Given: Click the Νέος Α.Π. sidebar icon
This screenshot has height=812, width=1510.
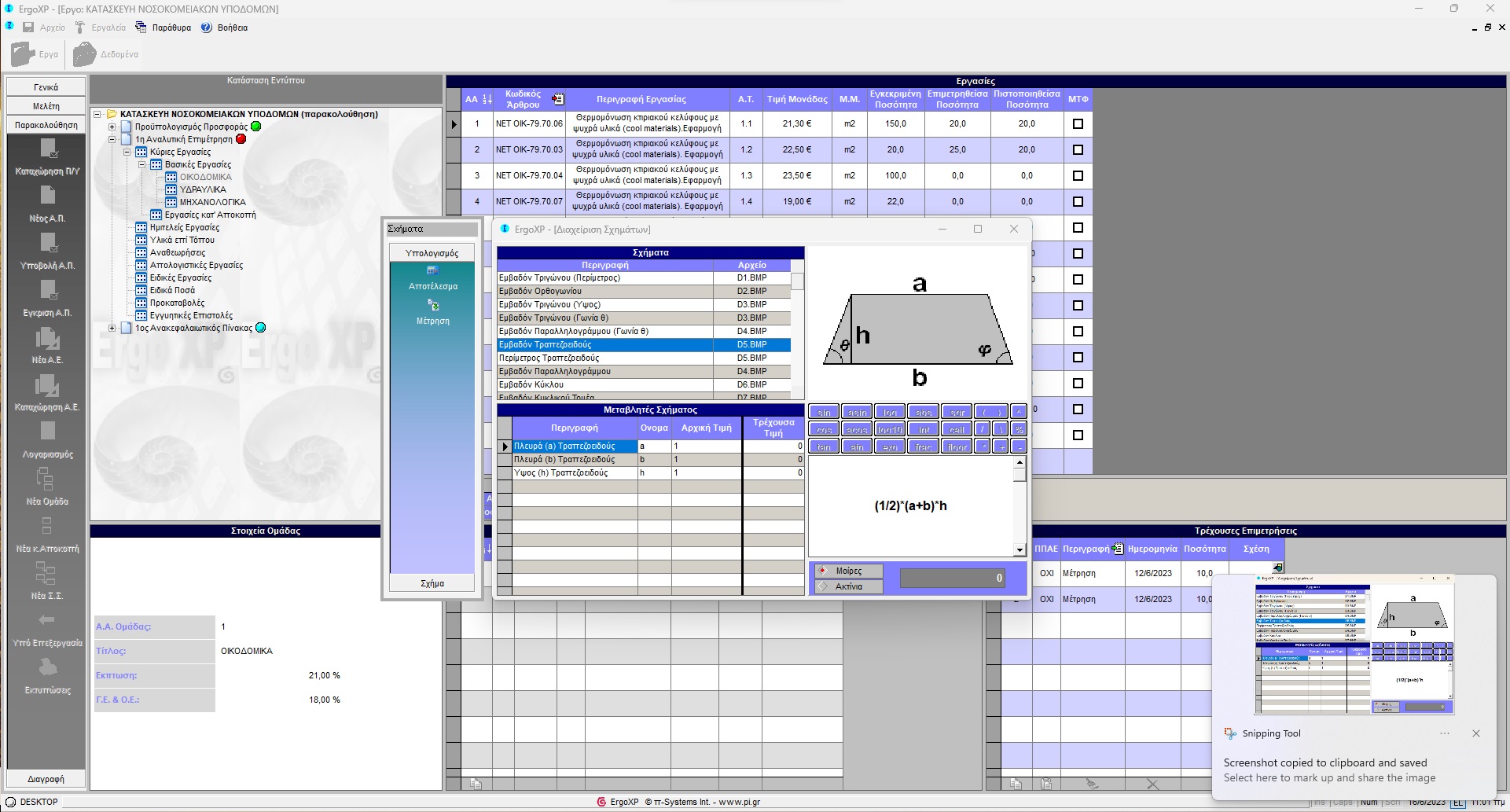Looking at the screenshot, I should point(47,197).
